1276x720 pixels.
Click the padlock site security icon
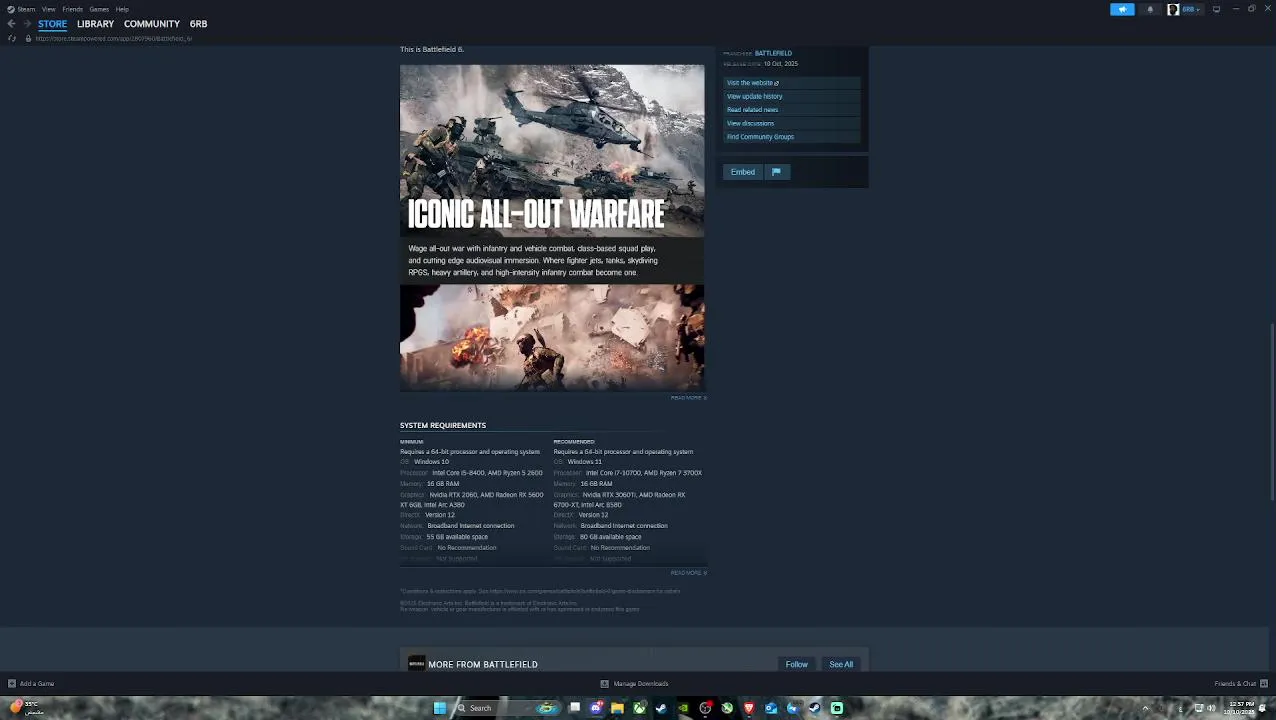(28, 39)
